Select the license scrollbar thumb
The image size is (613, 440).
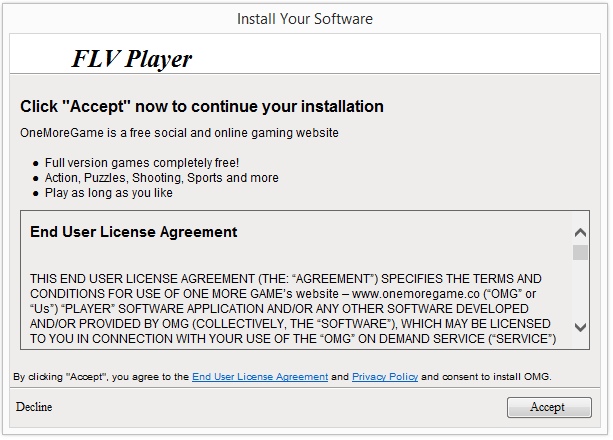click(x=580, y=252)
